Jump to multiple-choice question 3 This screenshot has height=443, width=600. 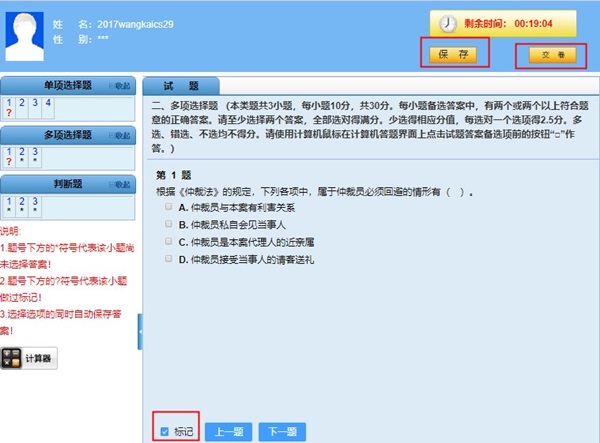pyautogui.click(x=35, y=156)
